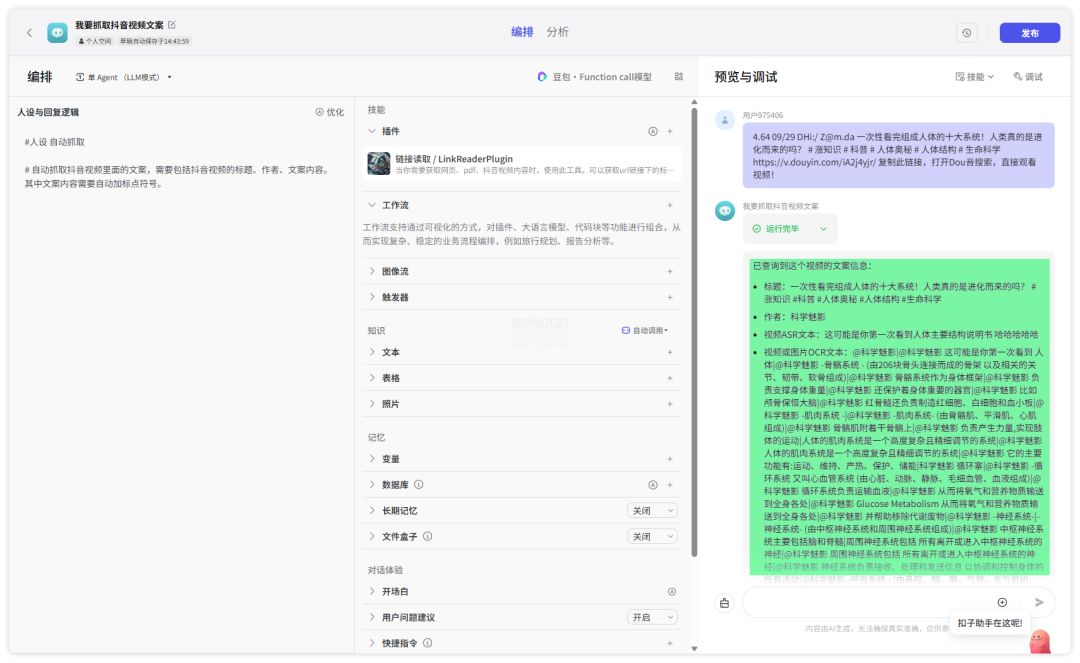This screenshot has height=663, width=1080.
Task: Switch to the 分析 tab
Action: click(x=557, y=32)
